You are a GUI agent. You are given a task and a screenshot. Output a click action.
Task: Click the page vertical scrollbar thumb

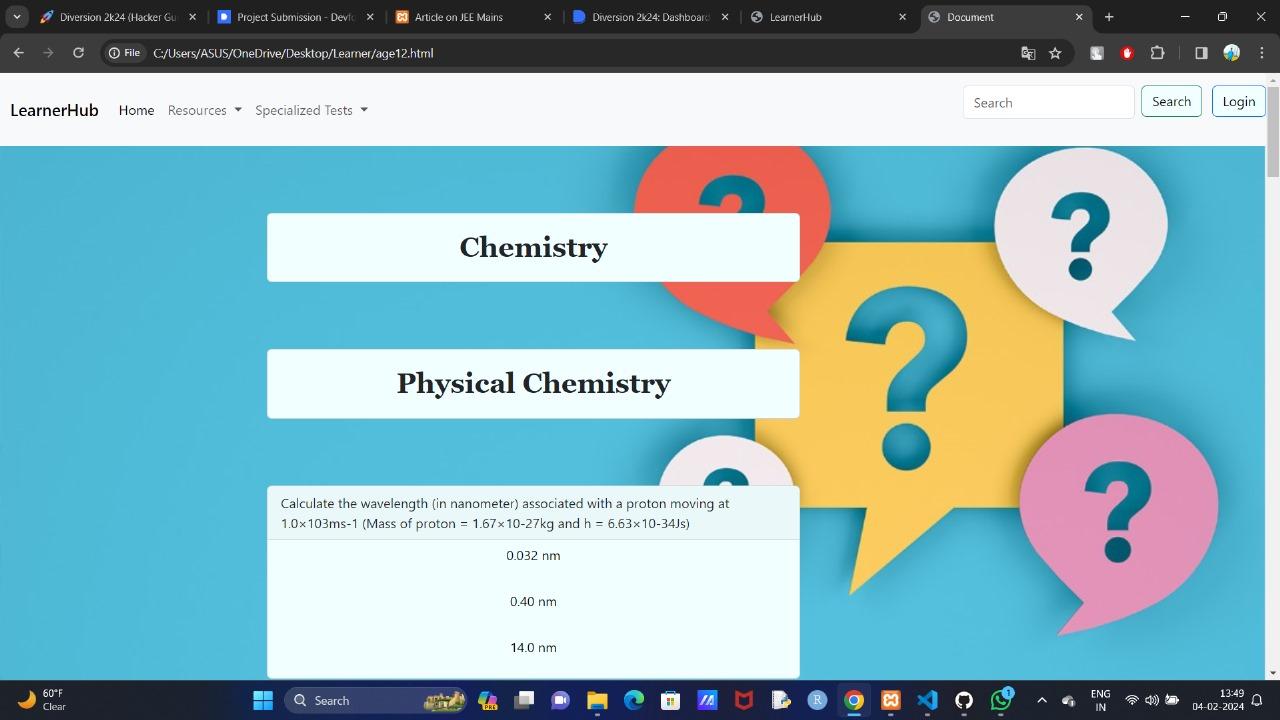click(1272, 130)
